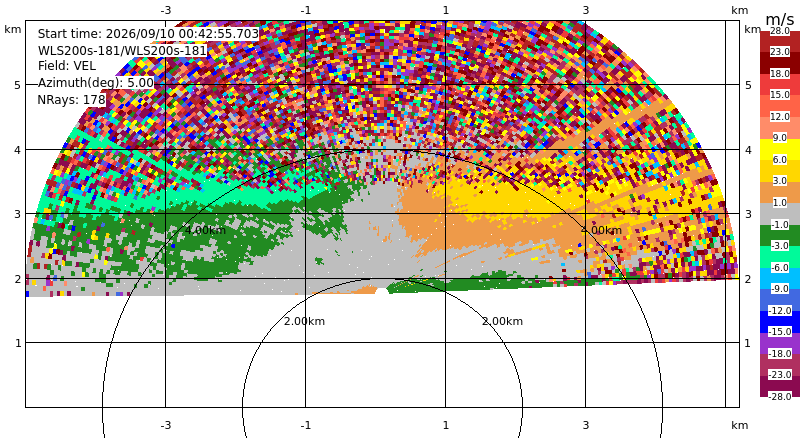Click the green -3.0 colorbar segment
Viewport: 800px width, 438px height.
tap(780, 235)
